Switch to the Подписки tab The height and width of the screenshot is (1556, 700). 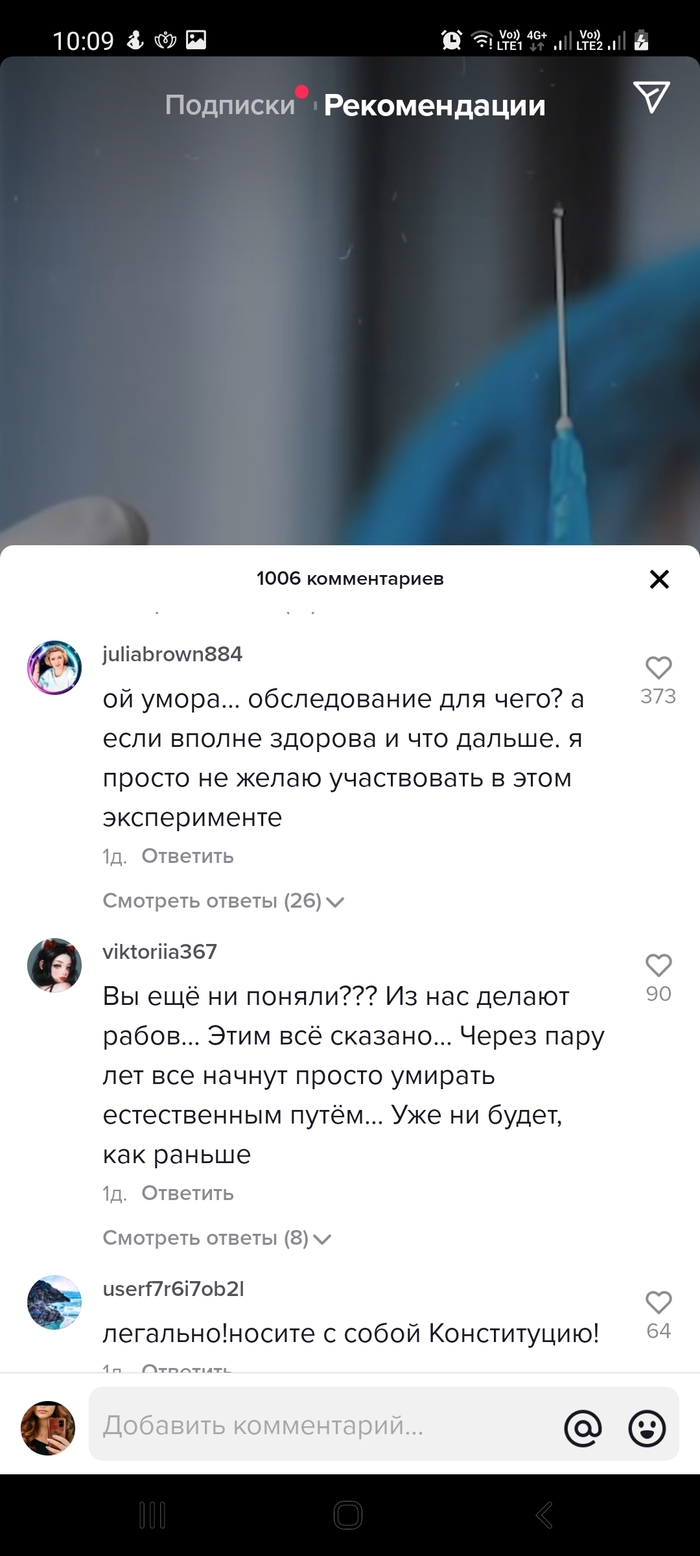pos(230,105)
